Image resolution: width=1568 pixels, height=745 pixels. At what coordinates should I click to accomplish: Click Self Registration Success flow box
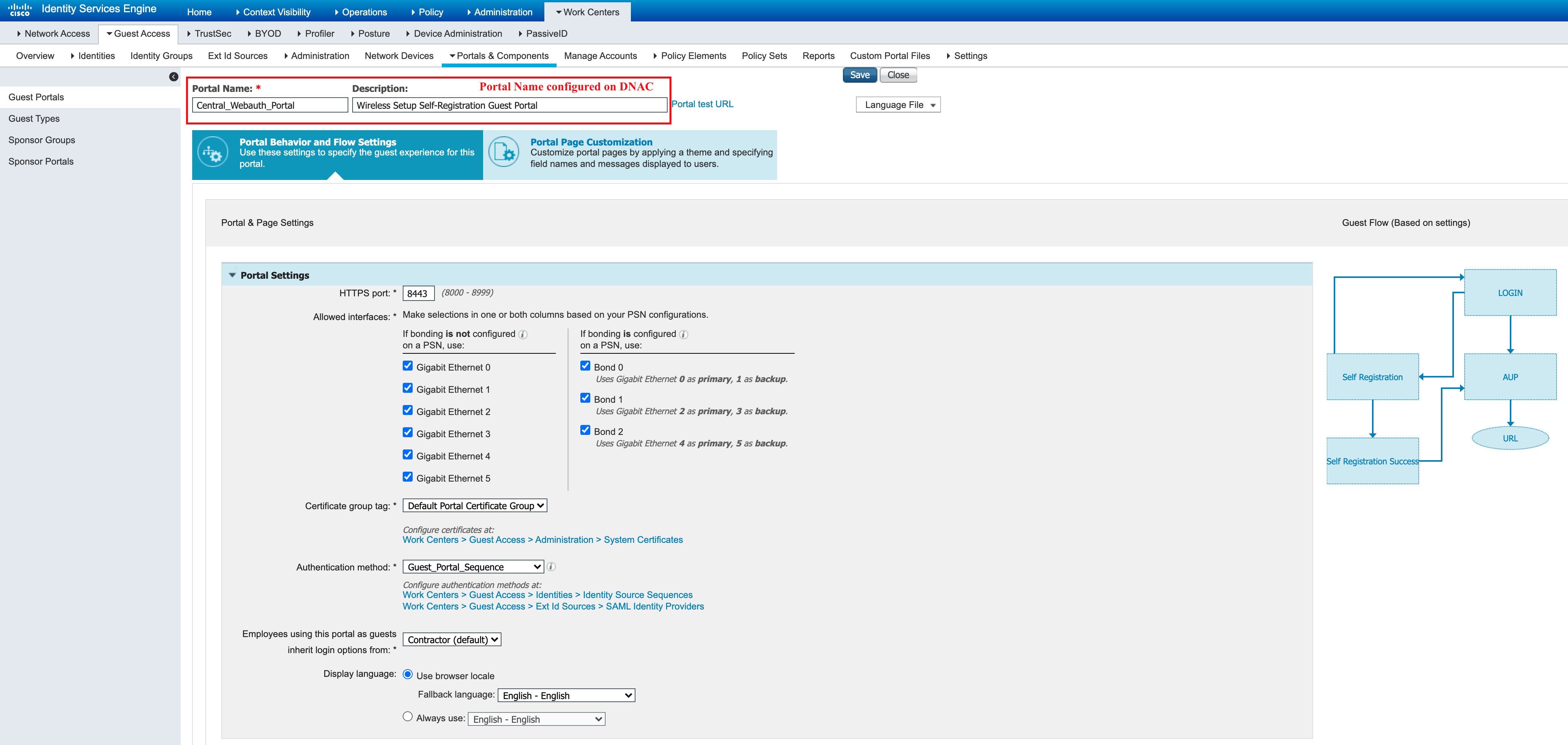[1373, 461]
